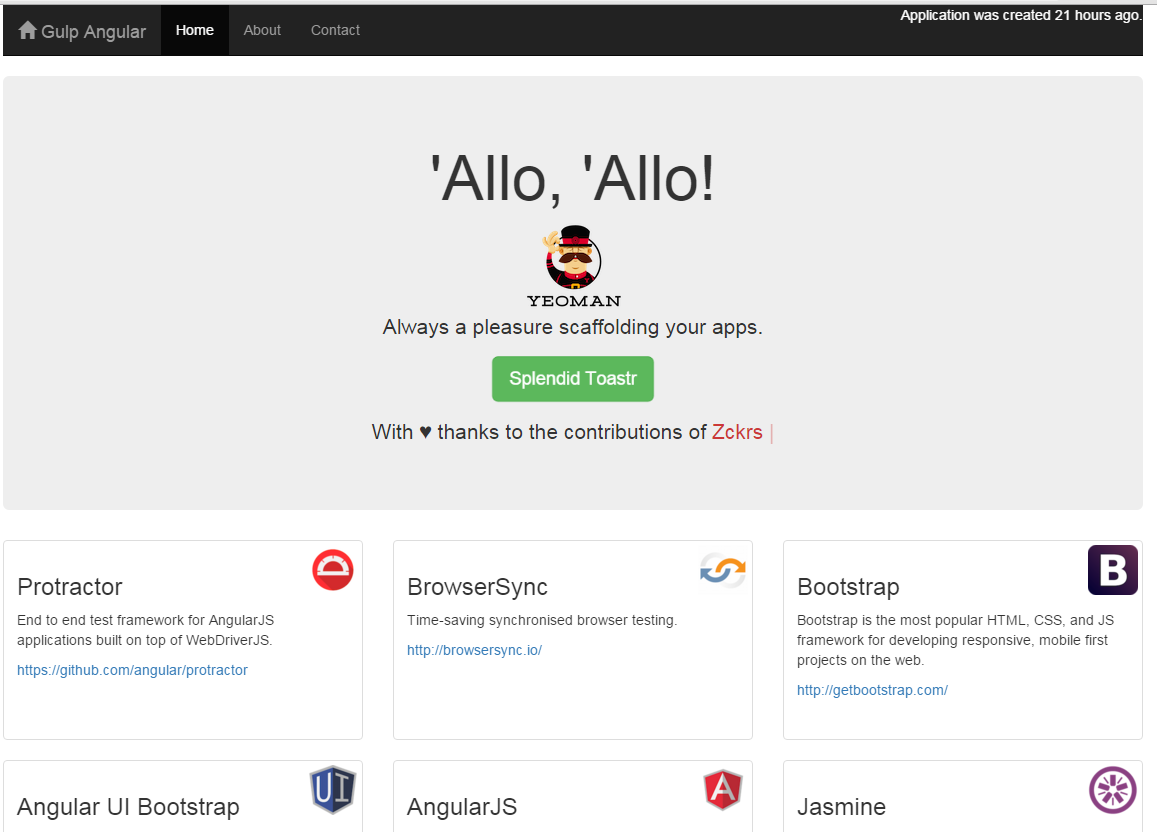1157x832 pixels.
Task: Click the Protractor card heading
Action: (x=69, y=587)
